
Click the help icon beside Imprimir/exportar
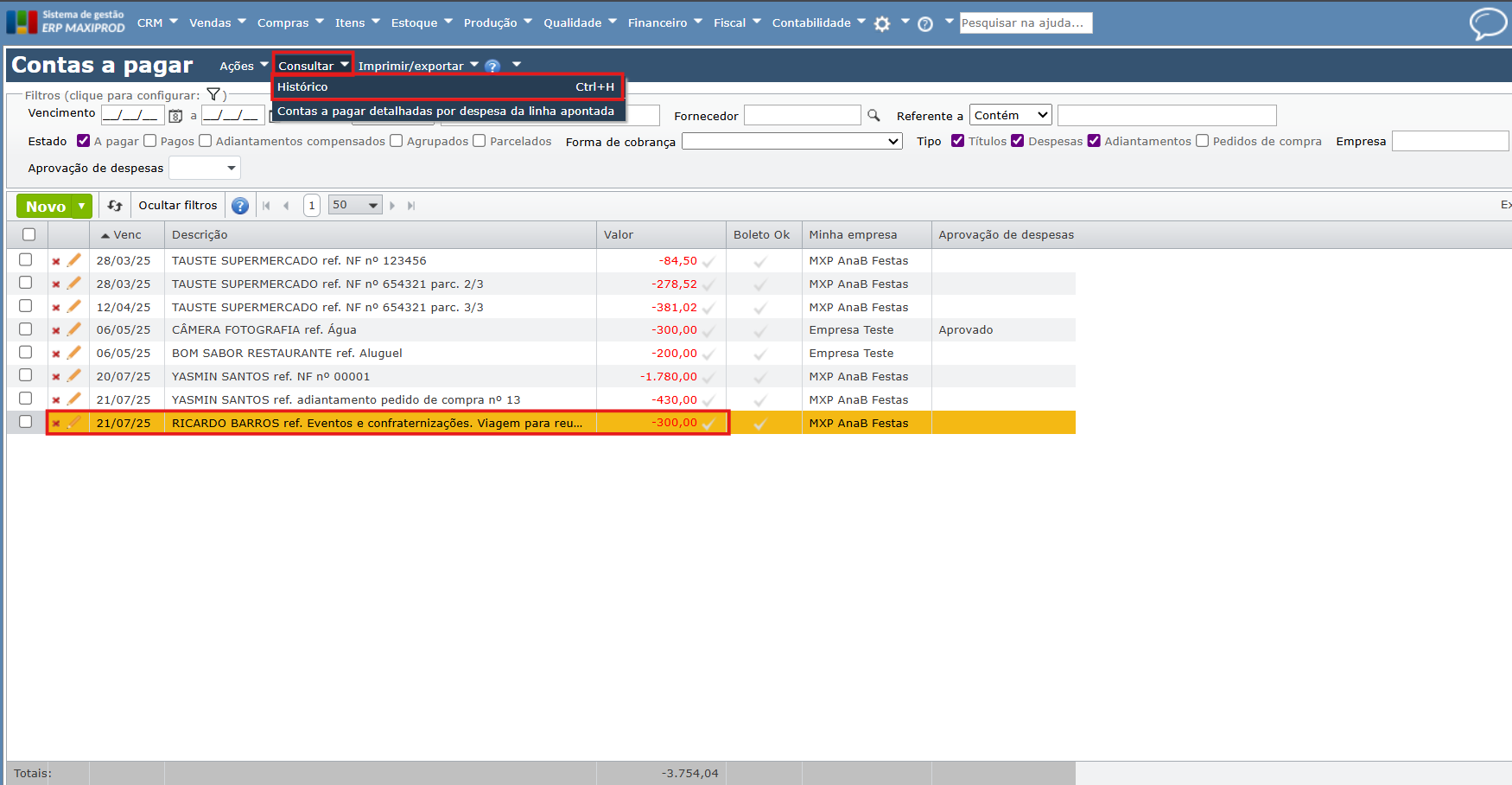point(492,66)
